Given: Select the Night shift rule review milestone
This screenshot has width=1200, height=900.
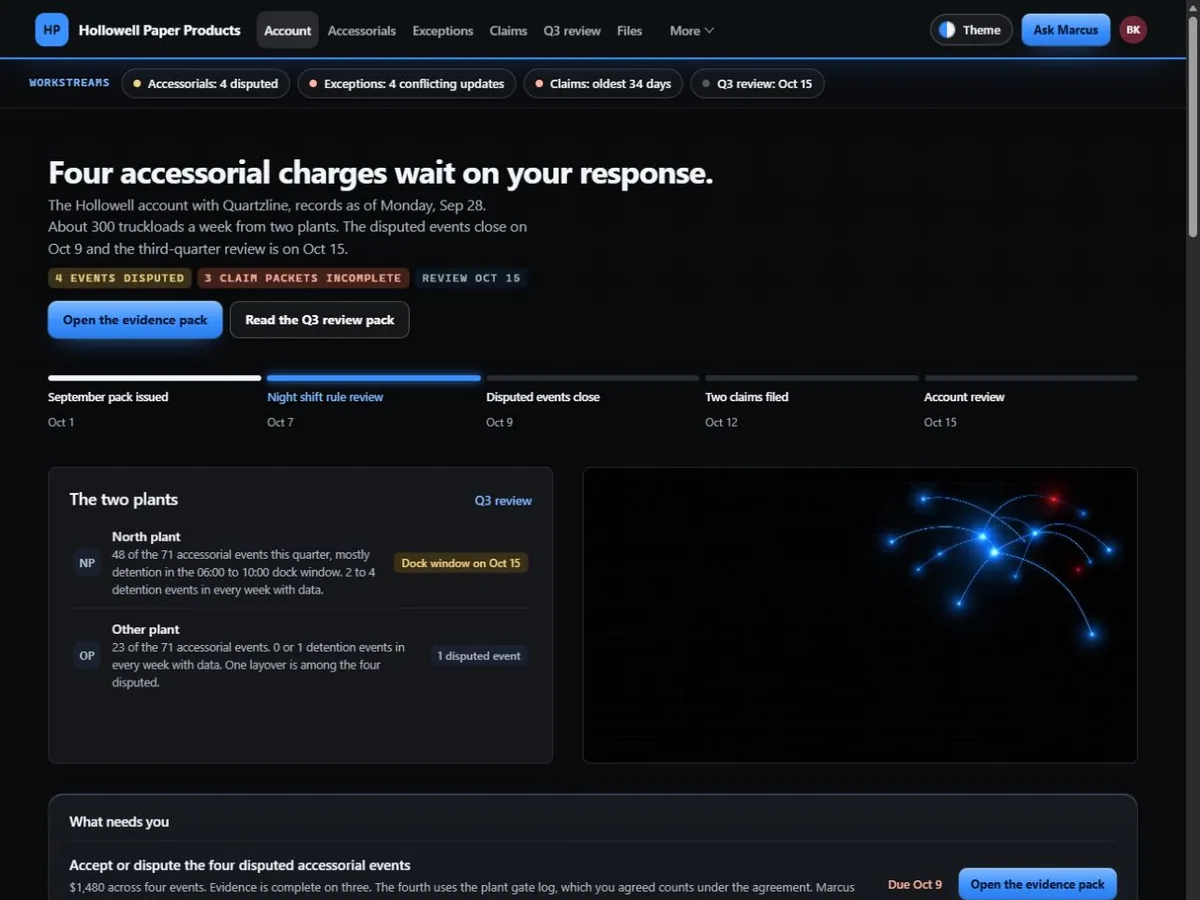Looking at the screenshot, I should pos(325,397).
